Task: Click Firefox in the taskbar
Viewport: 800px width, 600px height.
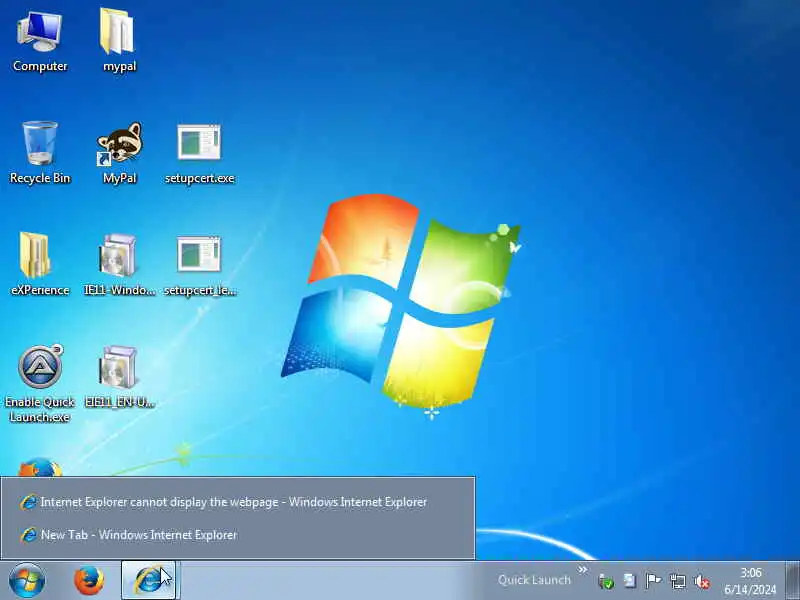Action: click(89, 580)
